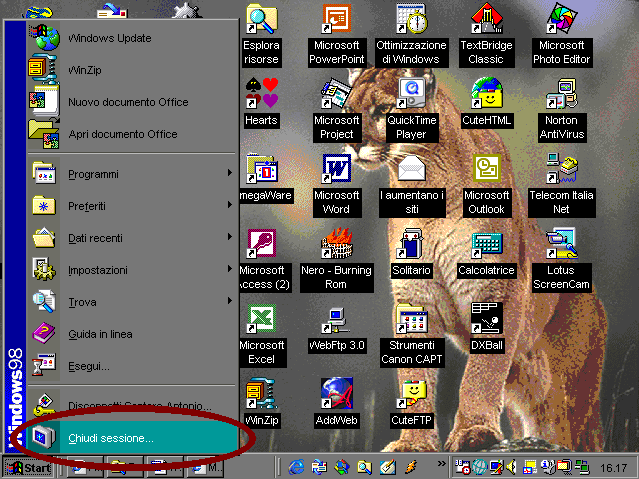Click the network computers tray icon beside the clock
This screenshot has width=639, height=479.
click(x=582, y=467)
